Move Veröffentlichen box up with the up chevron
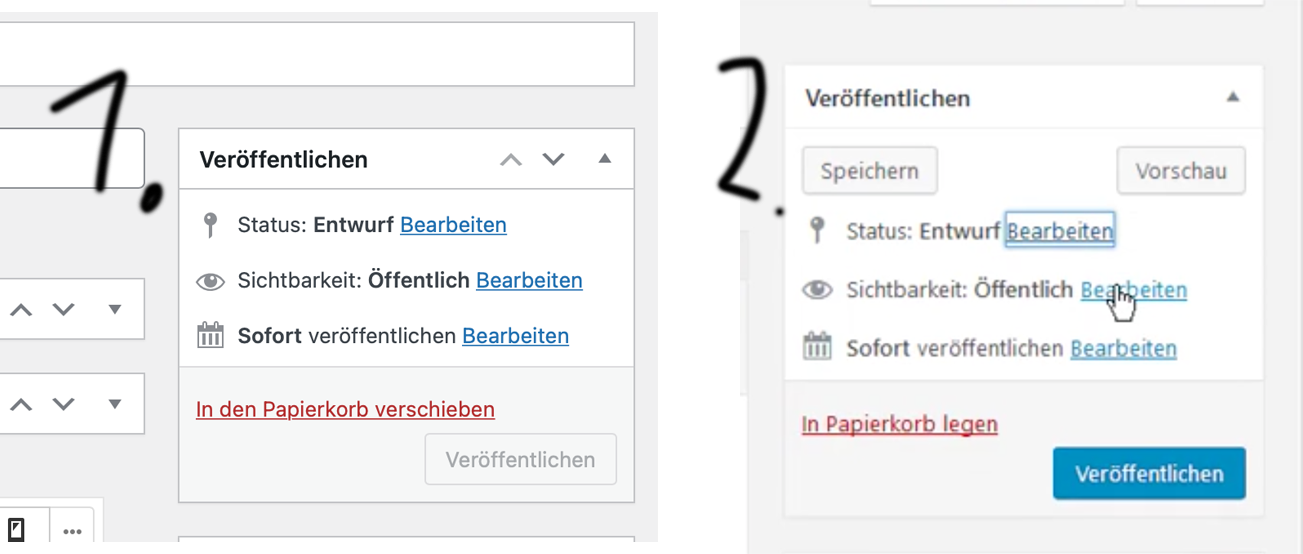This screenshot has height=554, width=1303. click(511, 160)
